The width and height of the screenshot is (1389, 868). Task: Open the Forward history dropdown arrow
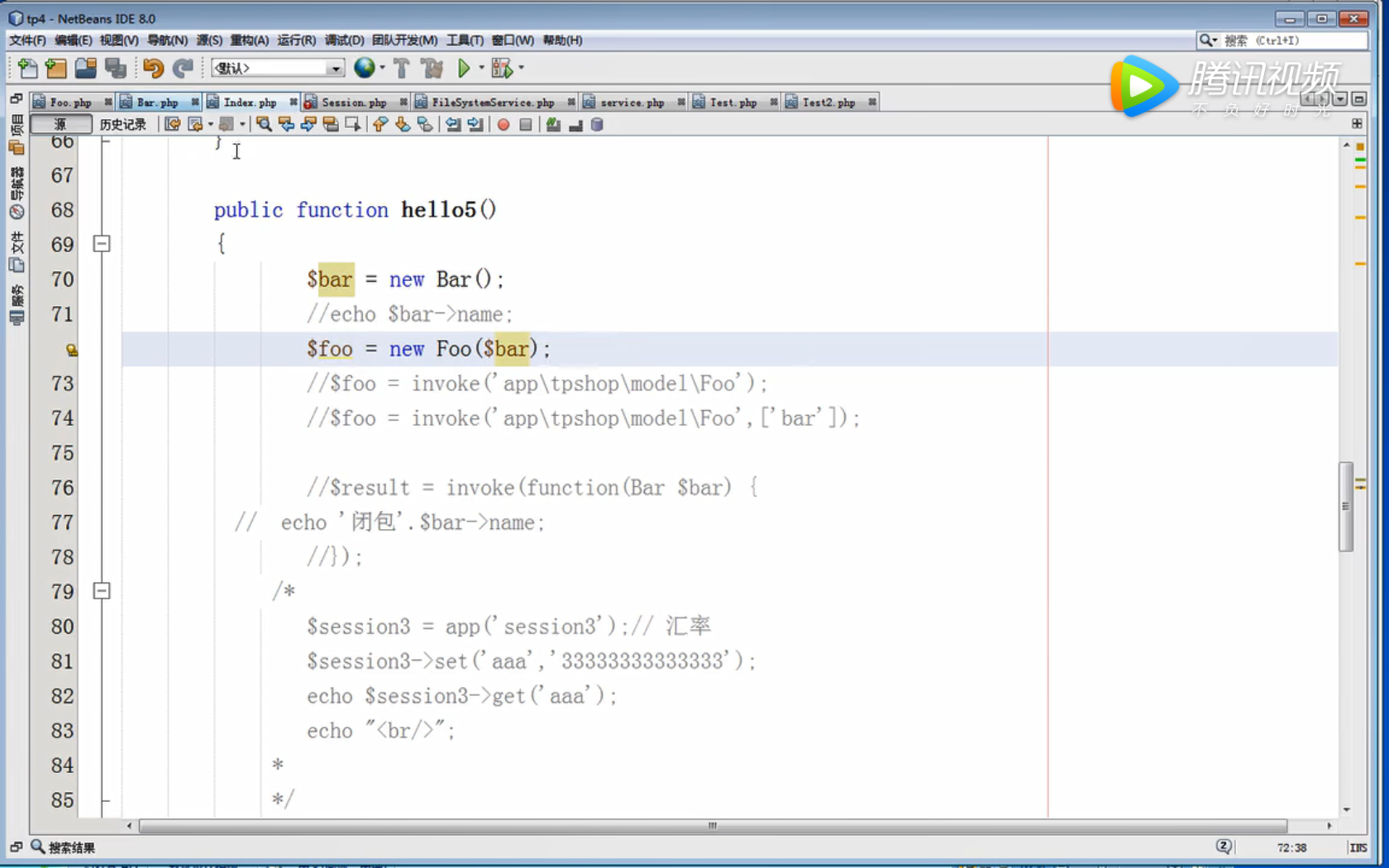242,125
